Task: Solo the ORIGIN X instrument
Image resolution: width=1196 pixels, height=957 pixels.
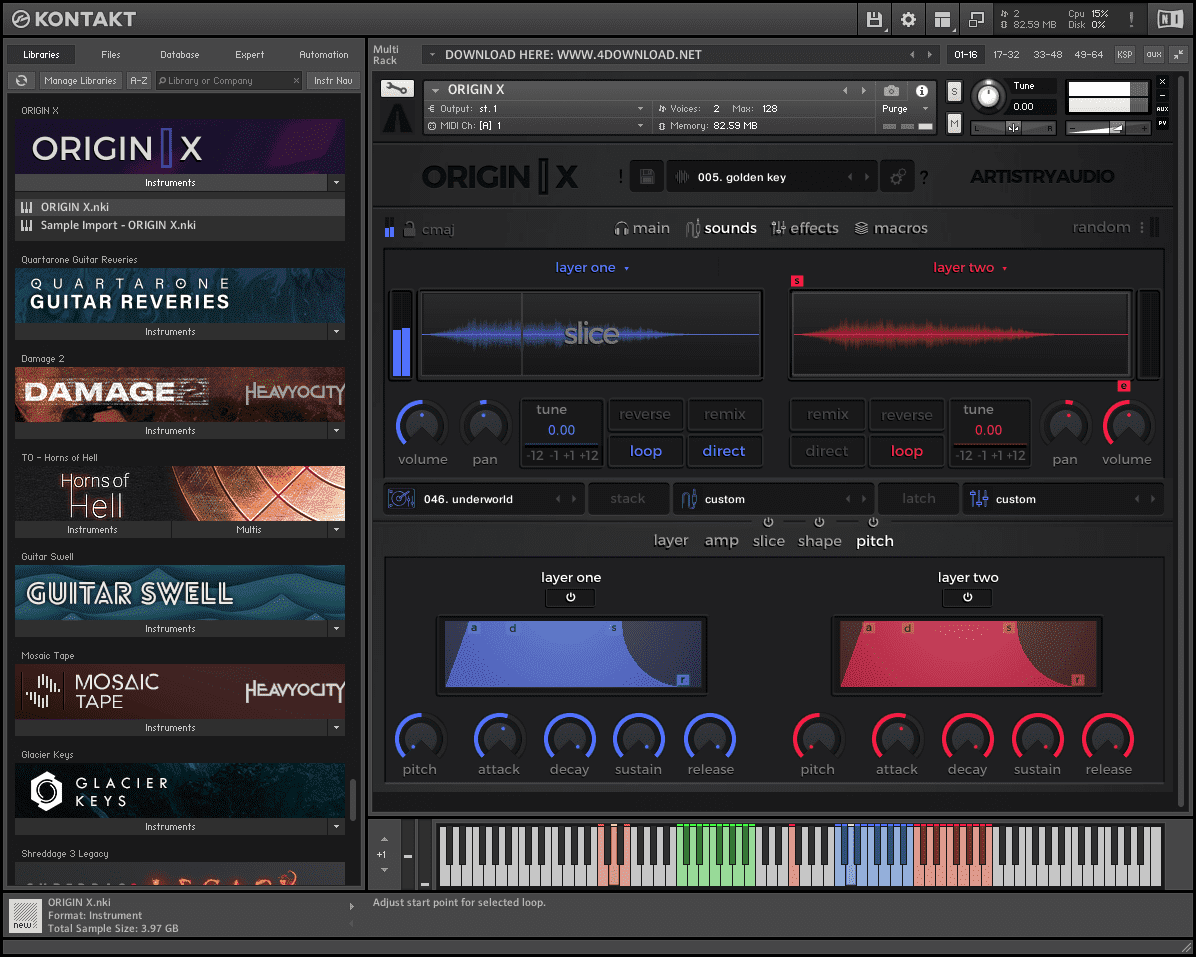Action: click(x=954, y=92)
